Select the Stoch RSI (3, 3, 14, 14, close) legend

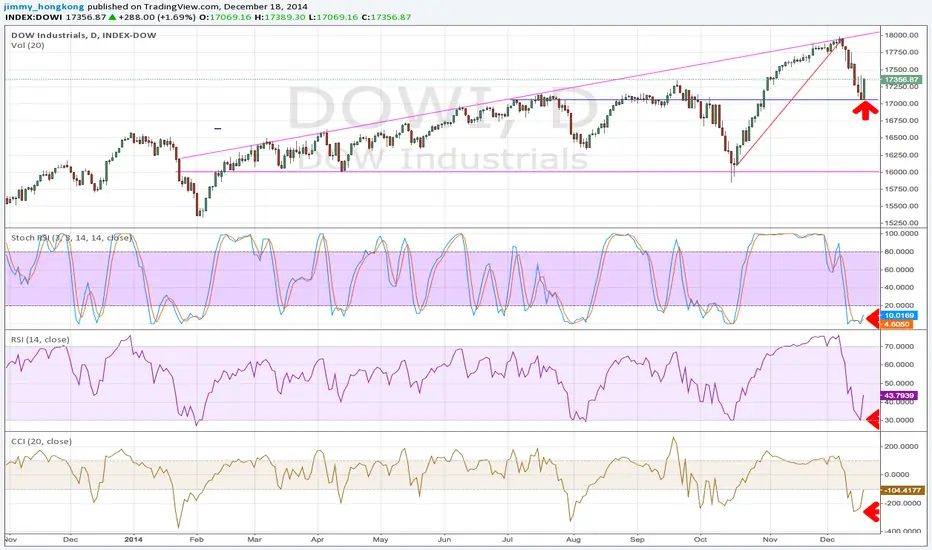(x=71, y=238)
